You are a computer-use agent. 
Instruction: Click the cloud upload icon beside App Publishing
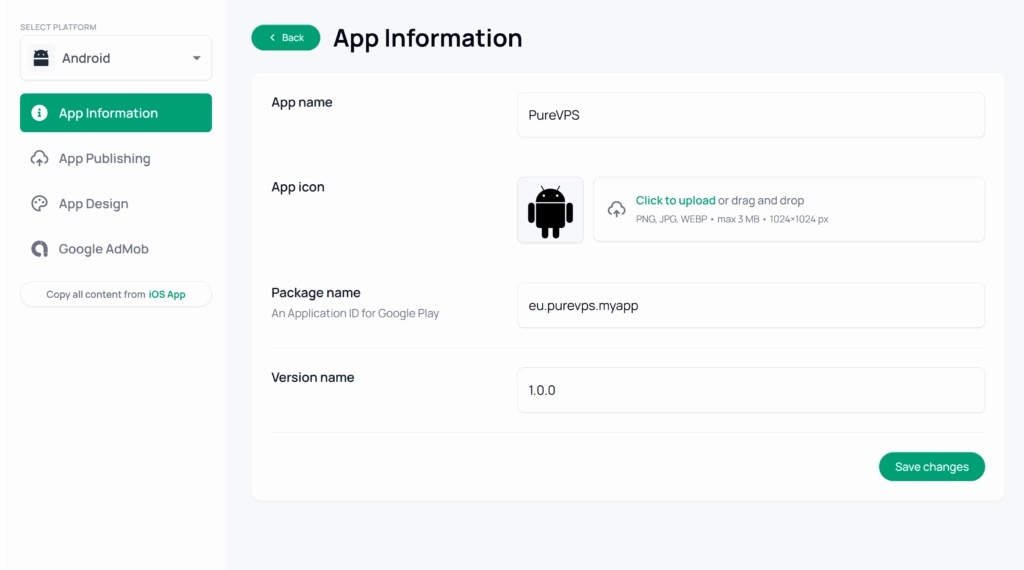[x=39, y=158]
